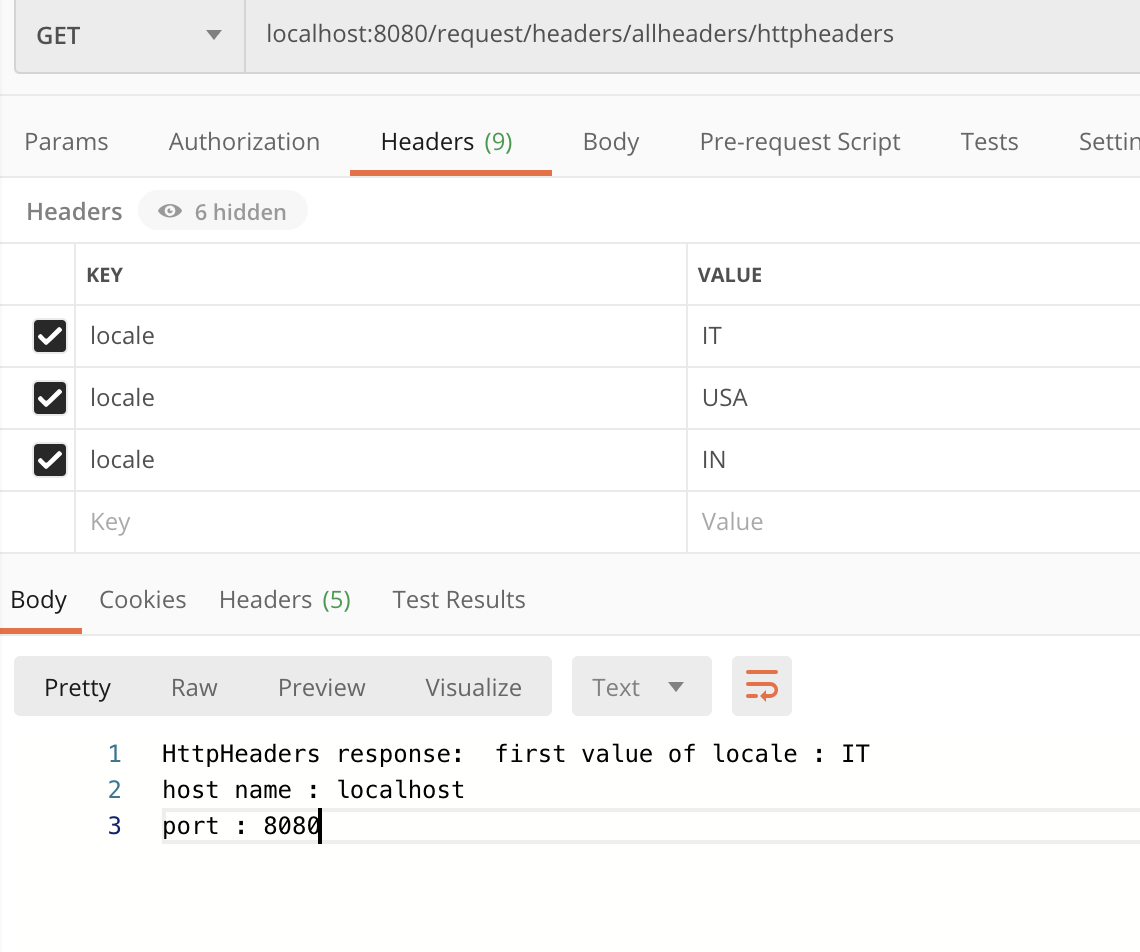1140x952 pixels.
Task: Toggle visibility of the 6 hidden headers
Action: point(222,210)
